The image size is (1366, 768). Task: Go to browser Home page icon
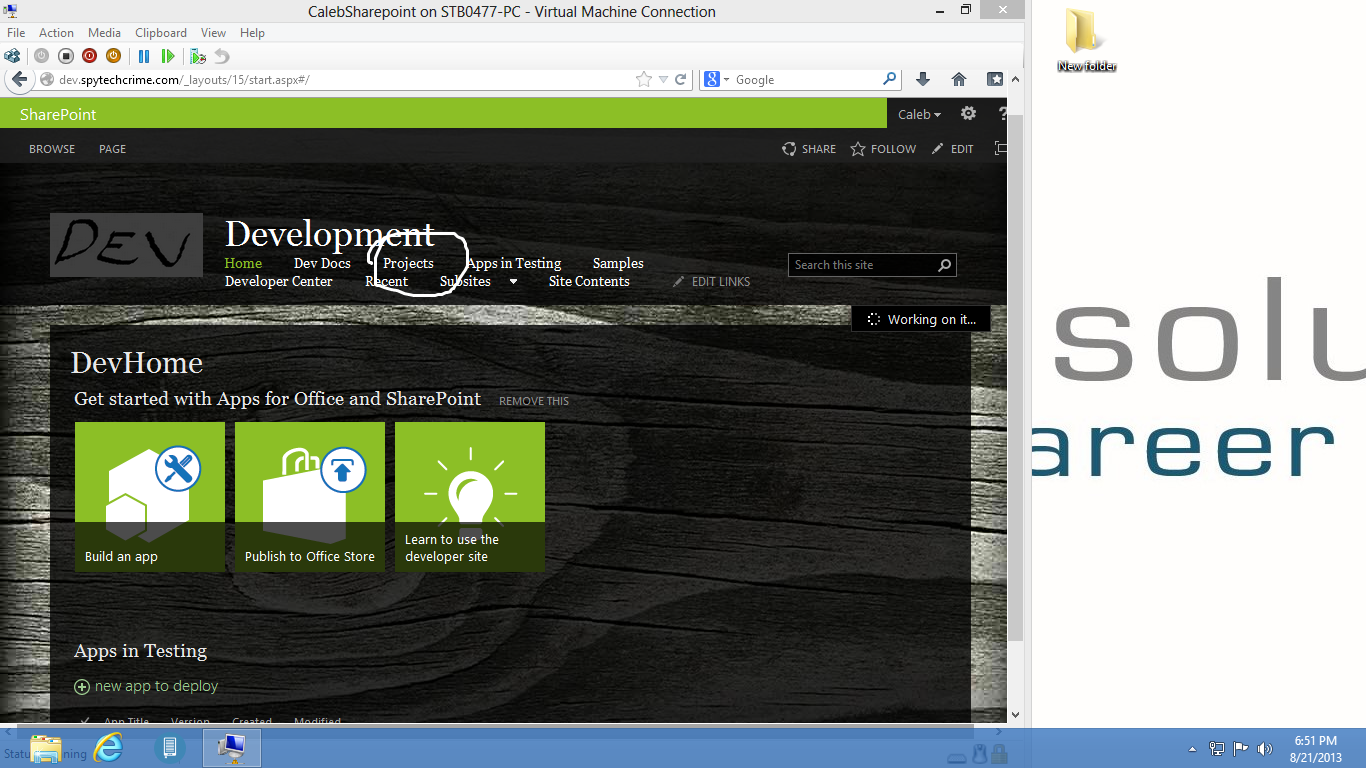[958, 80]
